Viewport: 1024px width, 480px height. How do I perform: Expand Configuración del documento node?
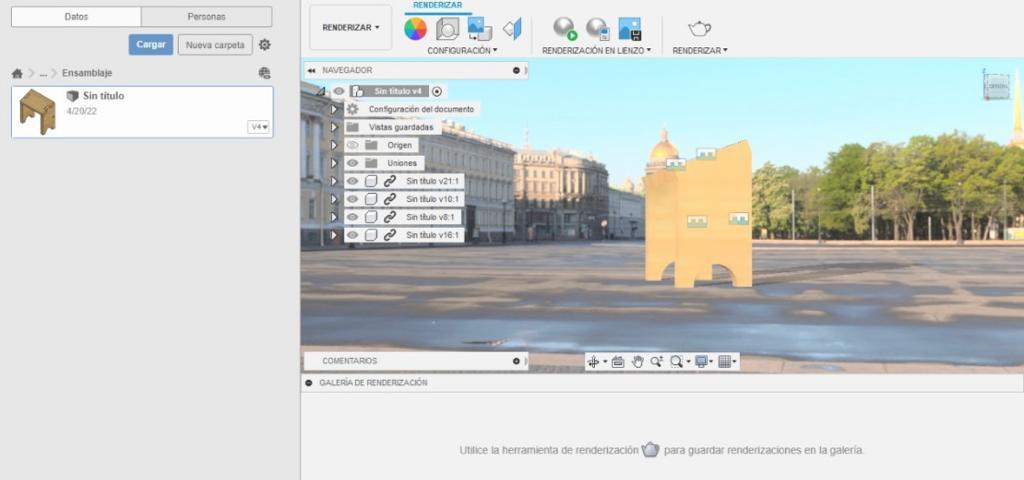point(334,109)
